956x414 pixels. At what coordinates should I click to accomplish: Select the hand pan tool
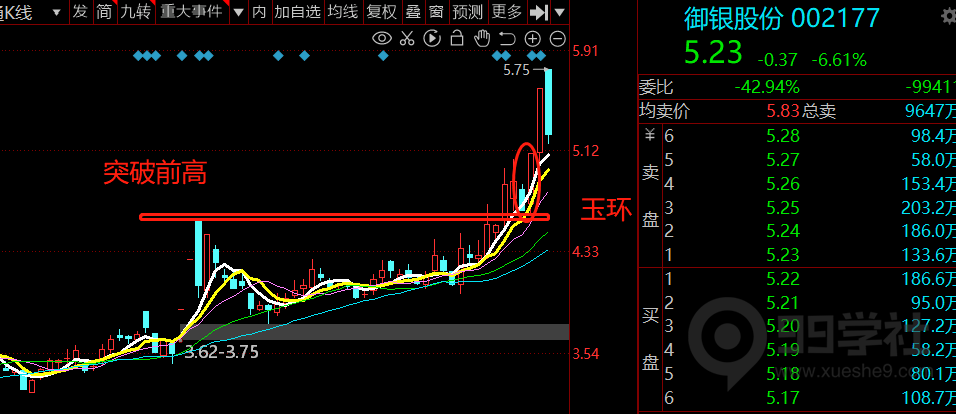point(481,38)
